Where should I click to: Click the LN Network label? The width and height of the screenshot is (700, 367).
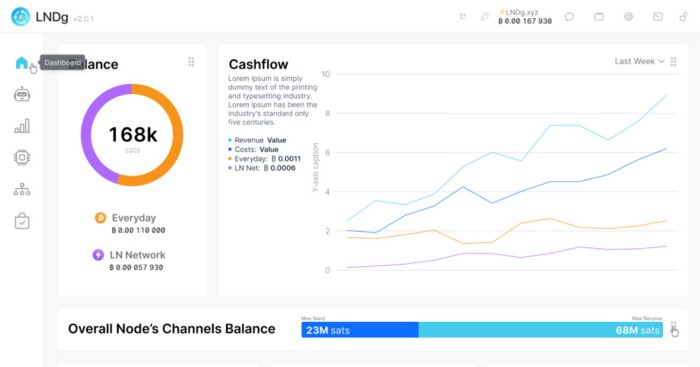tap(138, 255)
